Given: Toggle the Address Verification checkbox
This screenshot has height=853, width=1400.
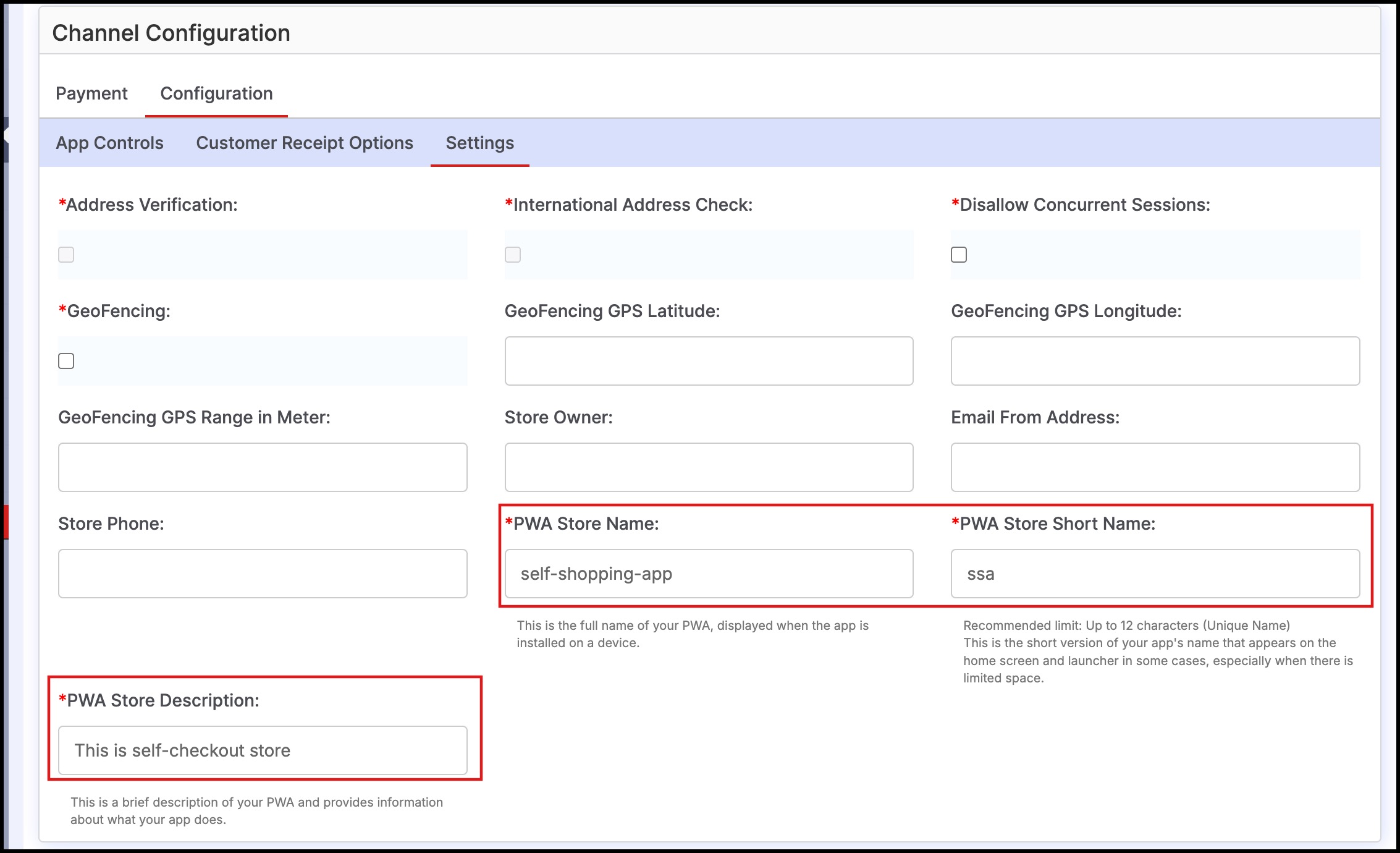Looking at the screenshot, I should coord(66,255).
